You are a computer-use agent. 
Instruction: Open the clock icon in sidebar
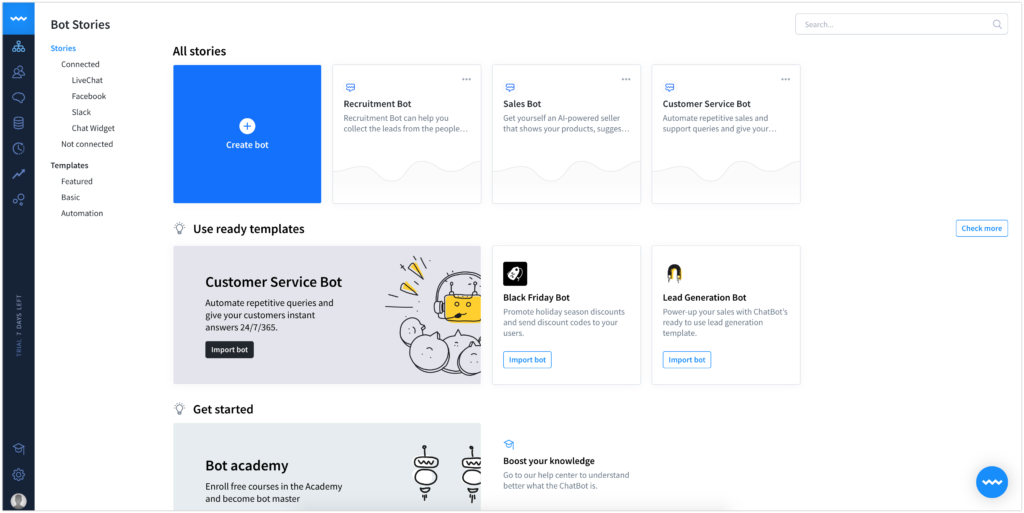click(x=18, y=149)
